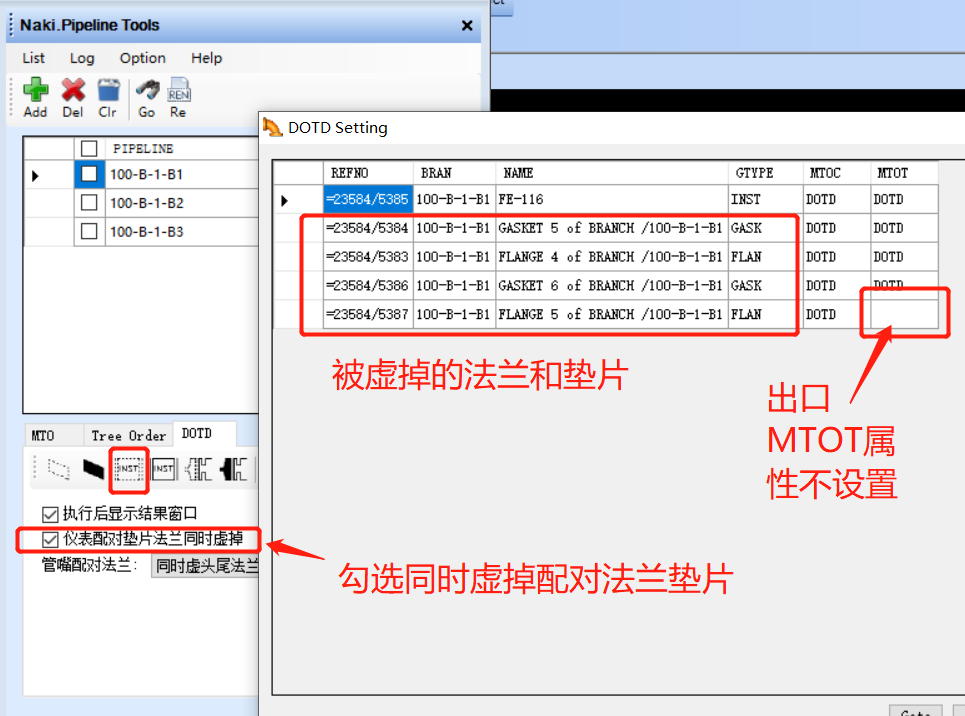This screenshot has height=716, width=965.
Task: Select REFNO cell =23584/5384
Action: pos(368,228)
